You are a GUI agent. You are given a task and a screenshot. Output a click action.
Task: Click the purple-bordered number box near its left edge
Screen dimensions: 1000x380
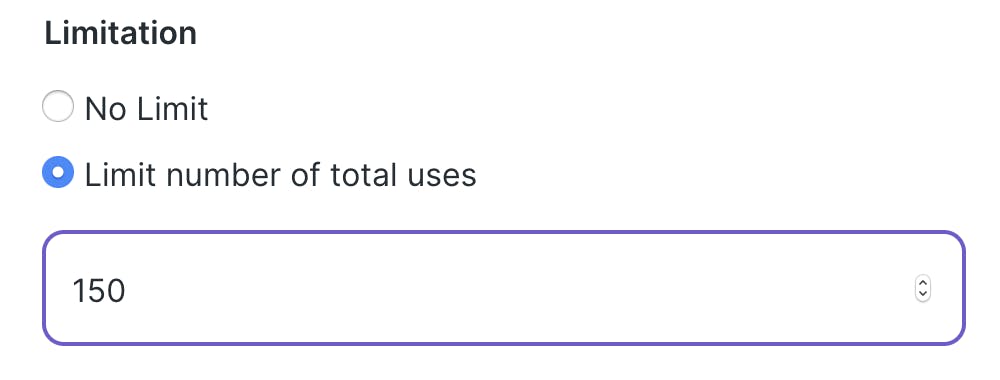[56, 288]
